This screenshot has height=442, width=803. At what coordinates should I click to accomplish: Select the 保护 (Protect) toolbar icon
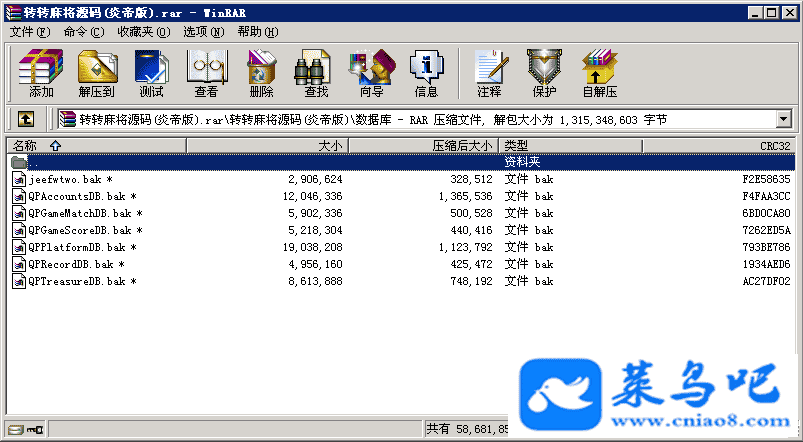[x=544, y=73]
